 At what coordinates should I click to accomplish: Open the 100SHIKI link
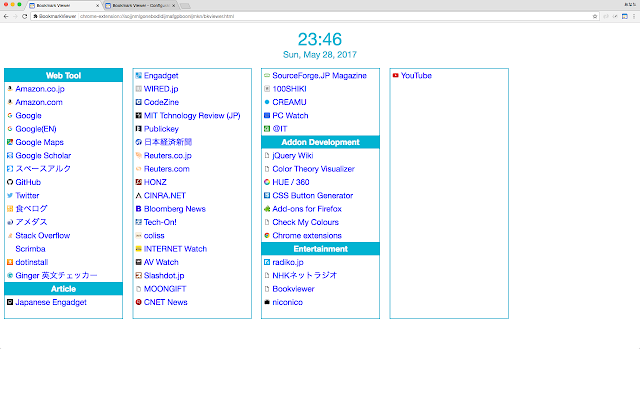tap(289, 89)
